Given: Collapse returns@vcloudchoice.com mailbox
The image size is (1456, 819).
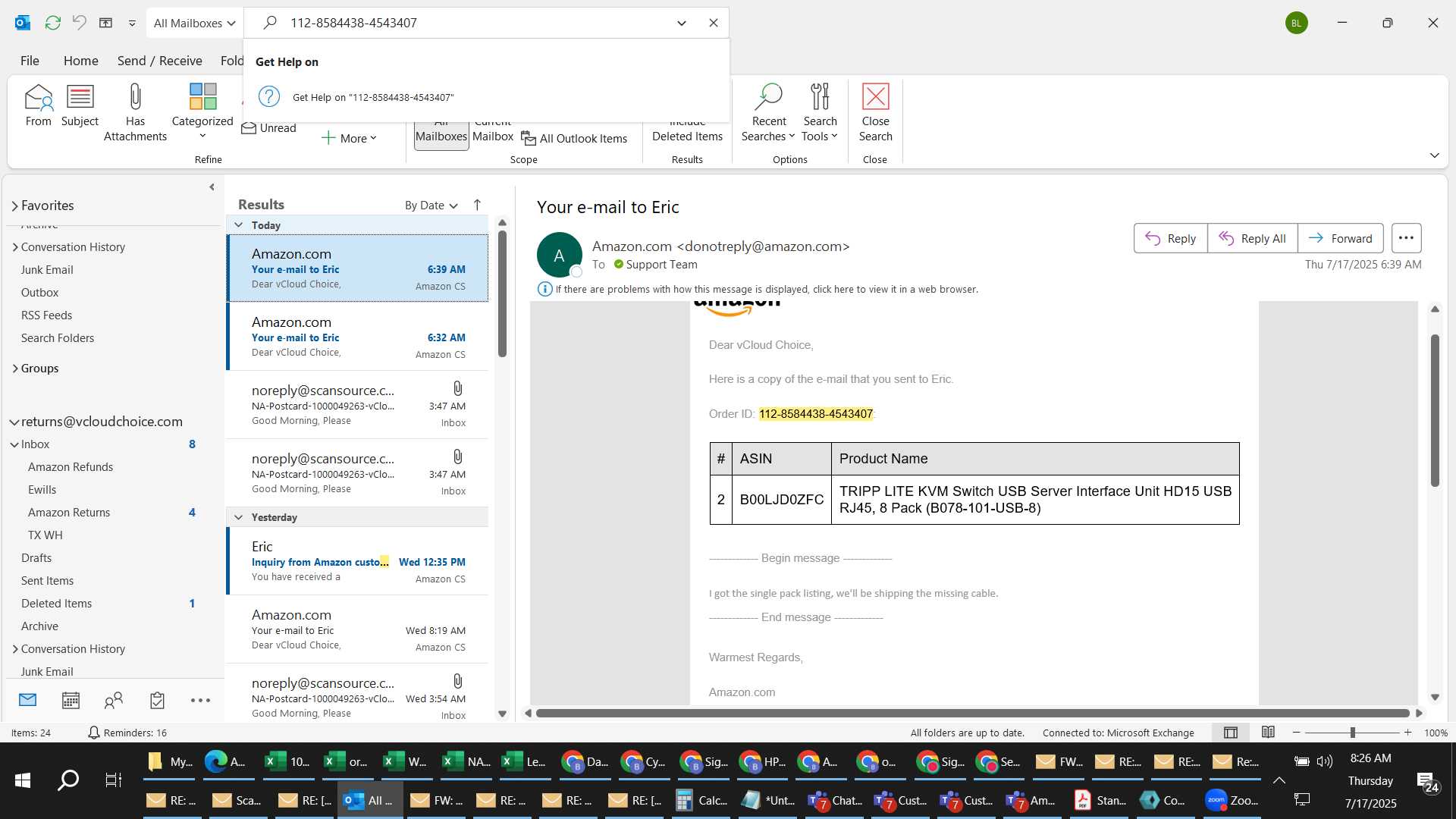Looking at the screenshot, I should [x=14, y=422].
